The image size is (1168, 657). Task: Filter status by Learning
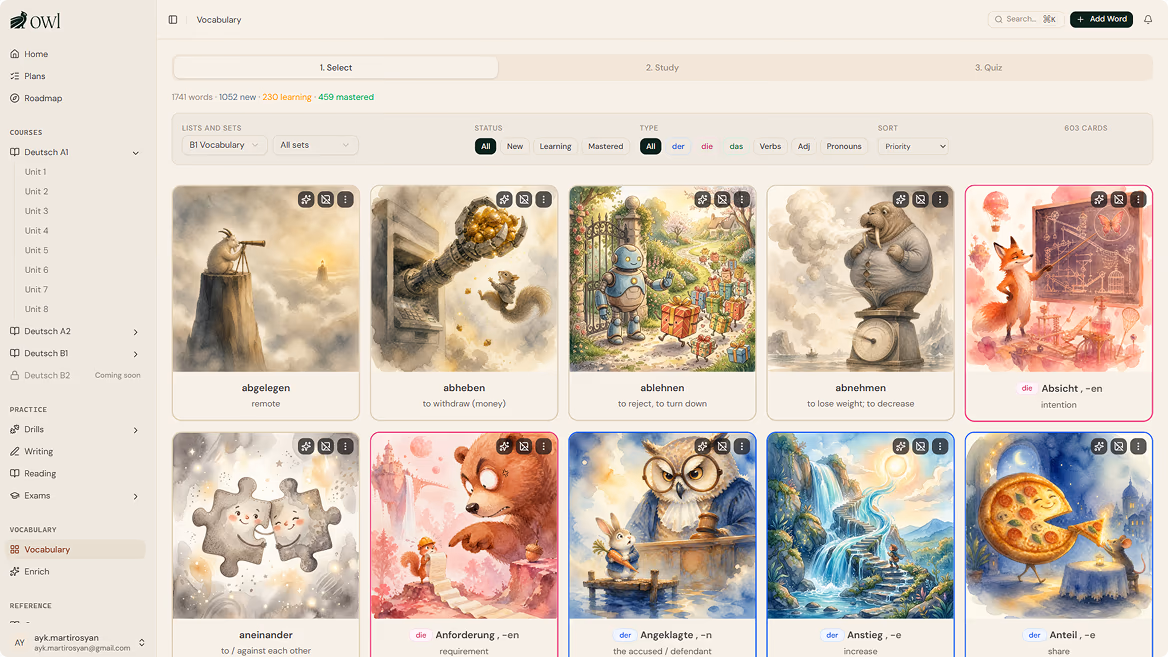pos(556,146)
